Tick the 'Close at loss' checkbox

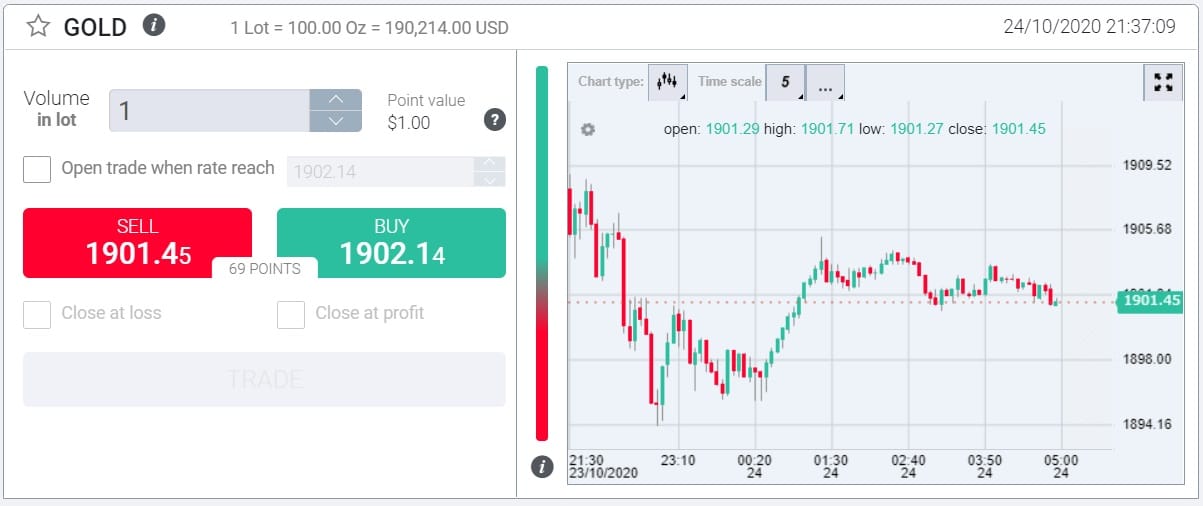click(37, 314)
